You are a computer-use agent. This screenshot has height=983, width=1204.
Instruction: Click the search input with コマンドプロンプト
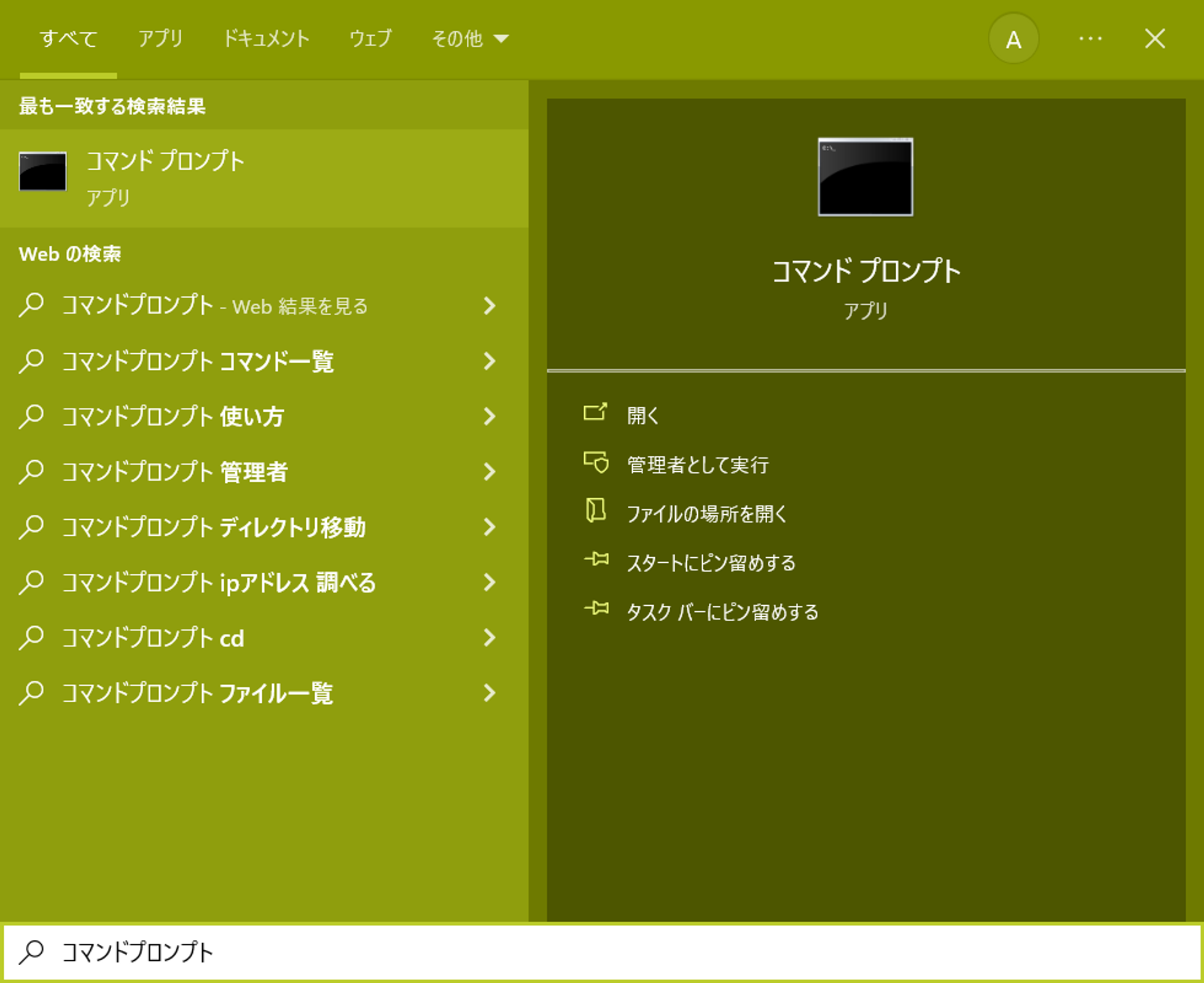tap(602, 952)
